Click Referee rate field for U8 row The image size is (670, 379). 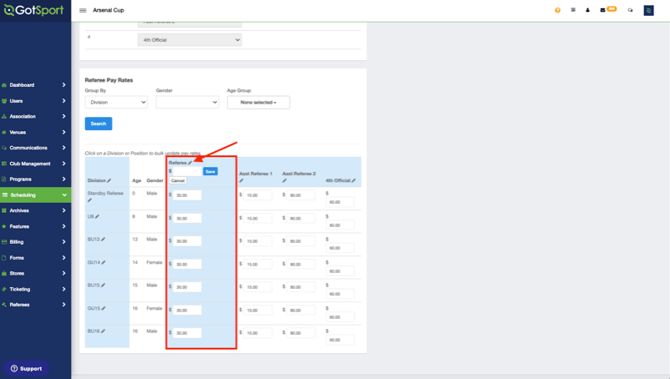point(187,218)
